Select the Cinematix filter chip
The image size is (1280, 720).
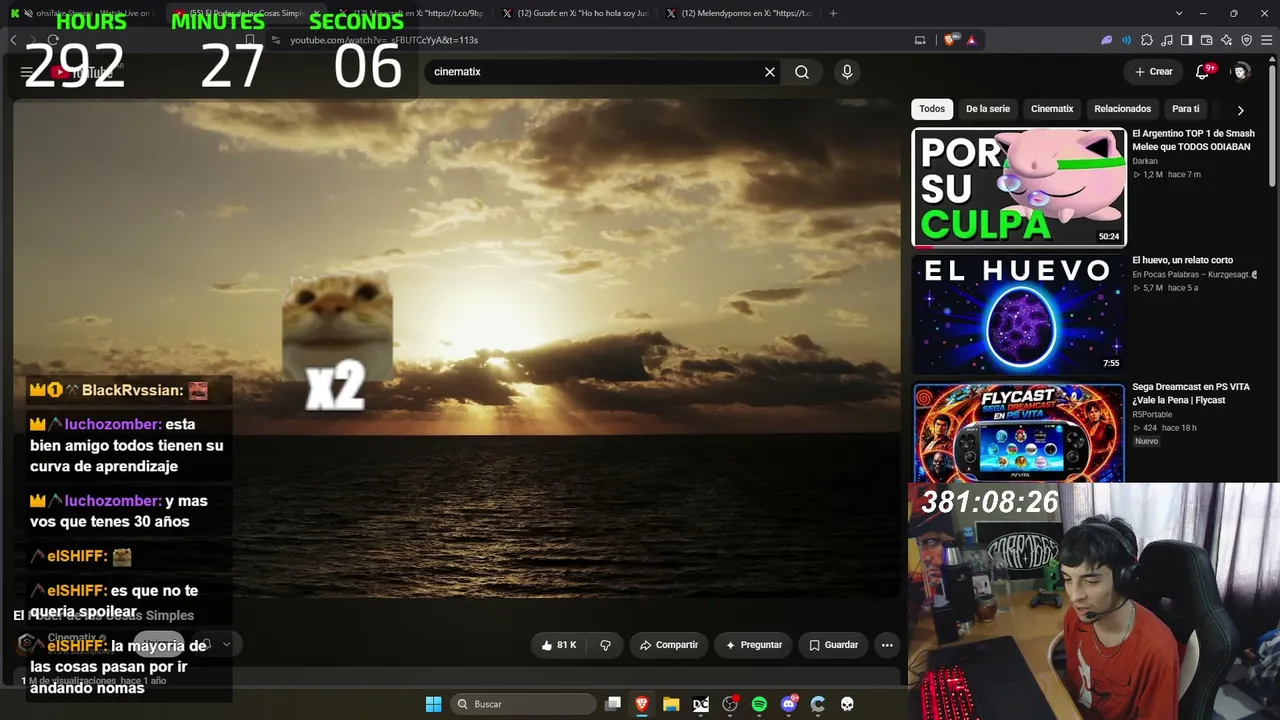point(1052,109)
